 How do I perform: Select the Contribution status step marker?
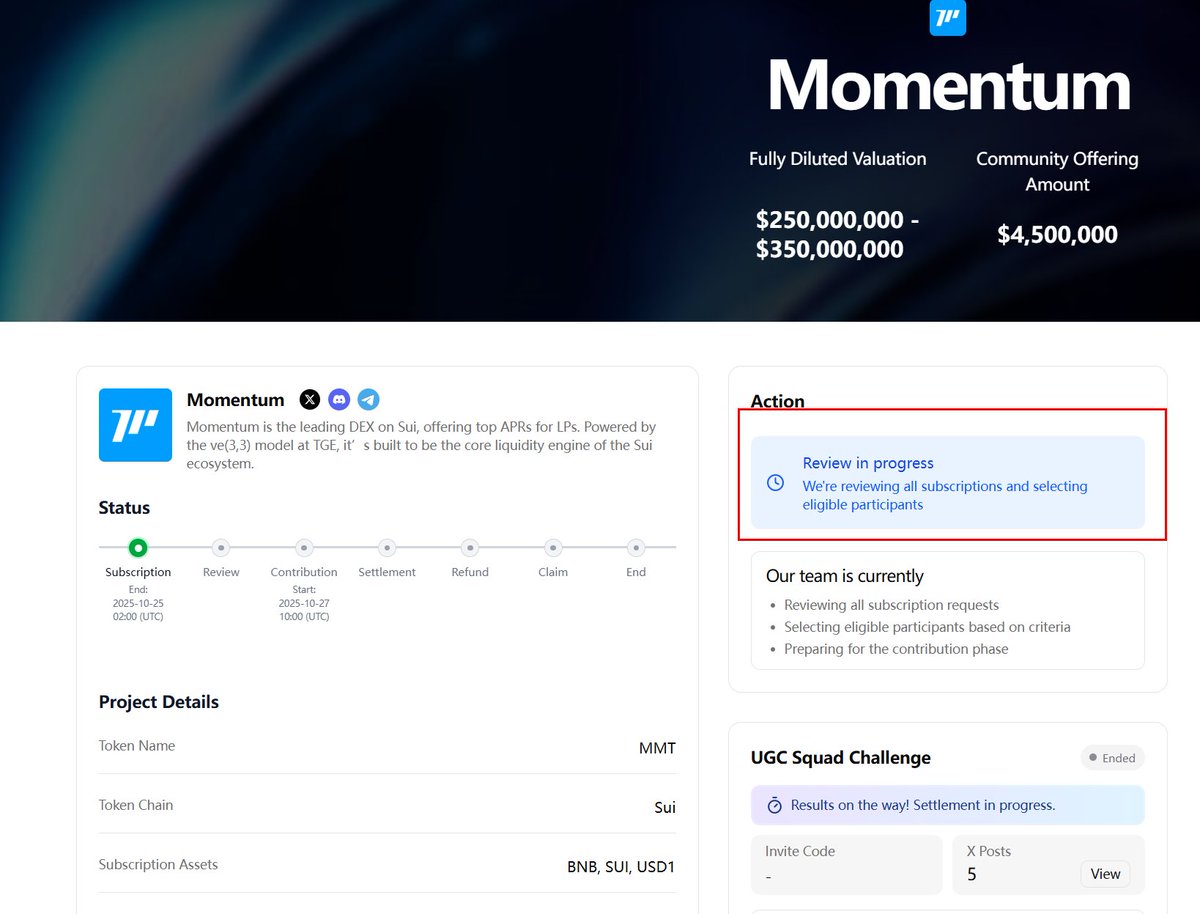(304, 547)
